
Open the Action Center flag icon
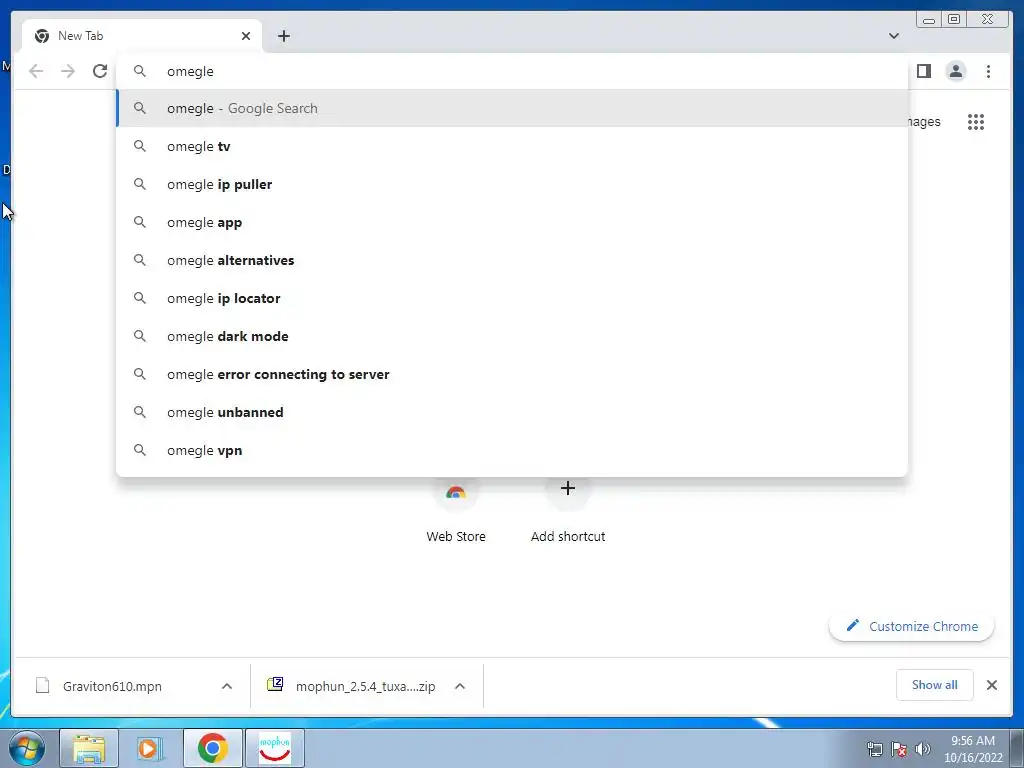(x=899, y=749)
